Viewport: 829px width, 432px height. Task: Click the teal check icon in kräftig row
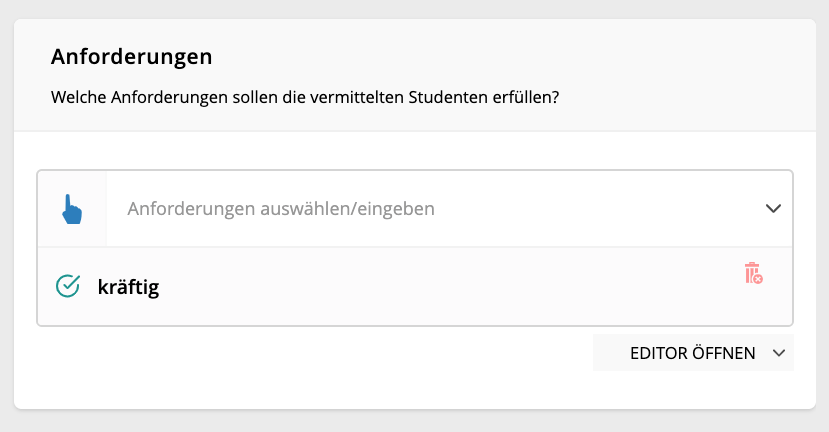(68, 286)
